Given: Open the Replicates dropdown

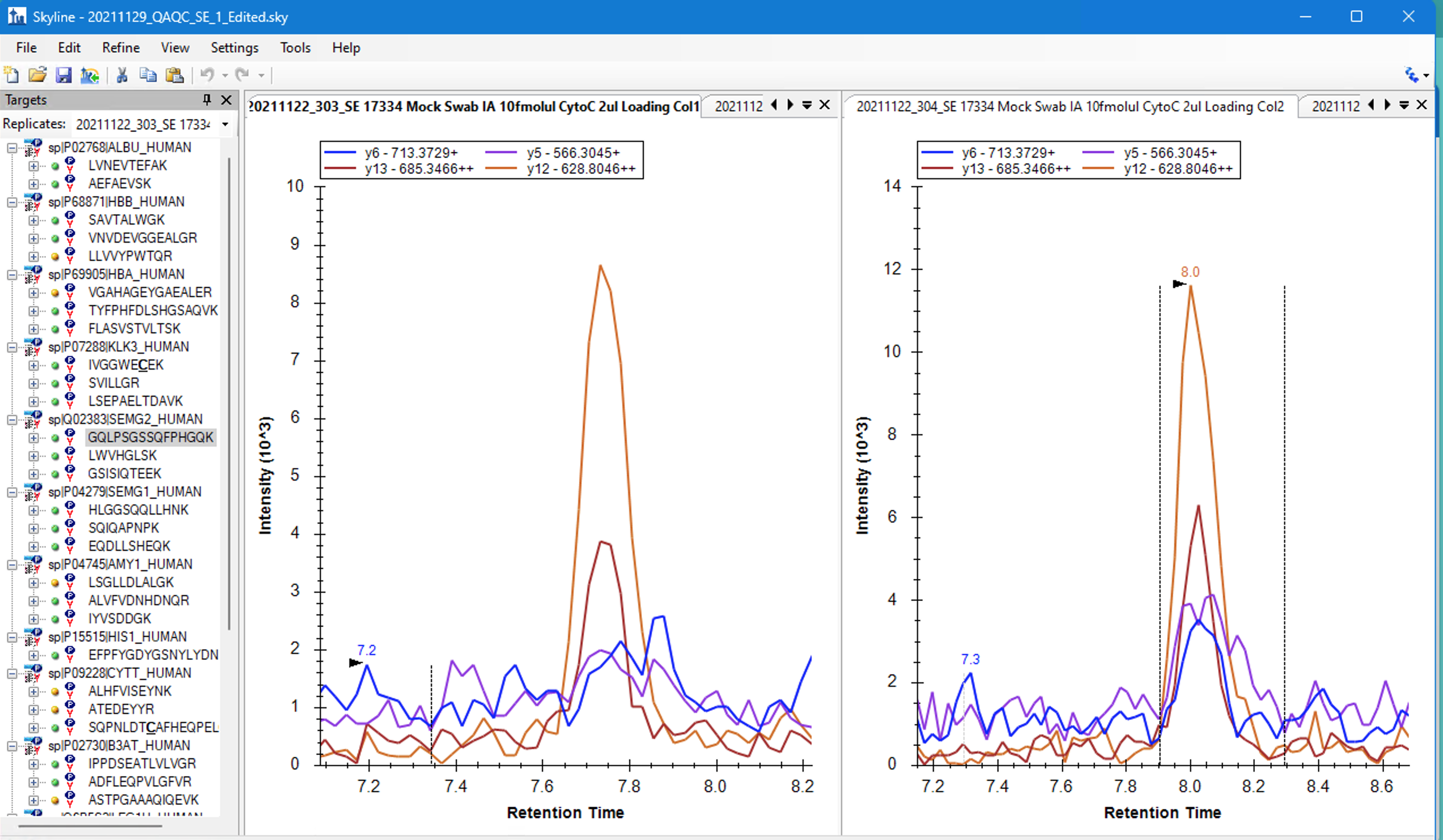Looking at the screenshot, I should click(225, 124).
